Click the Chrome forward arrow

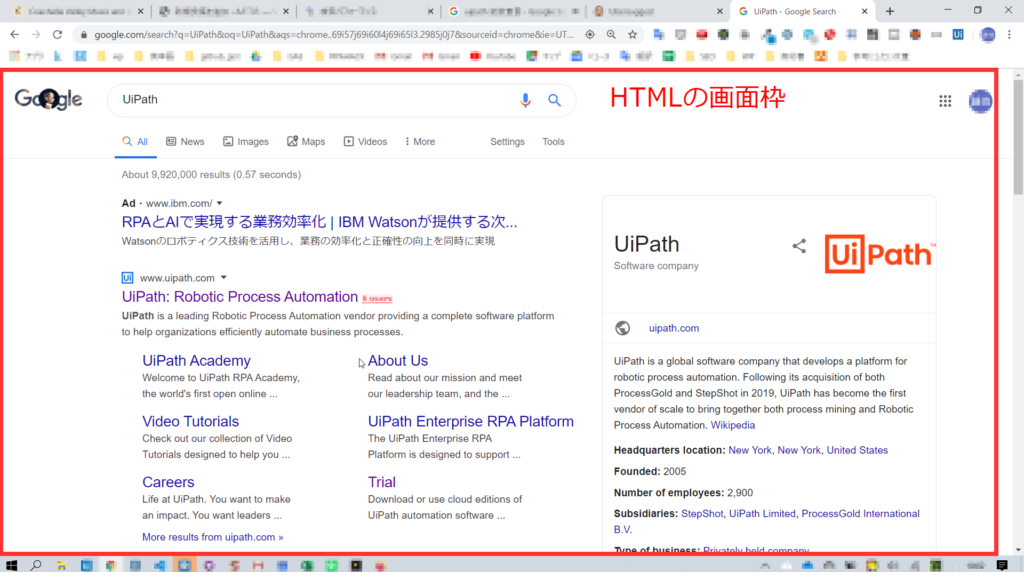[36, 35]
